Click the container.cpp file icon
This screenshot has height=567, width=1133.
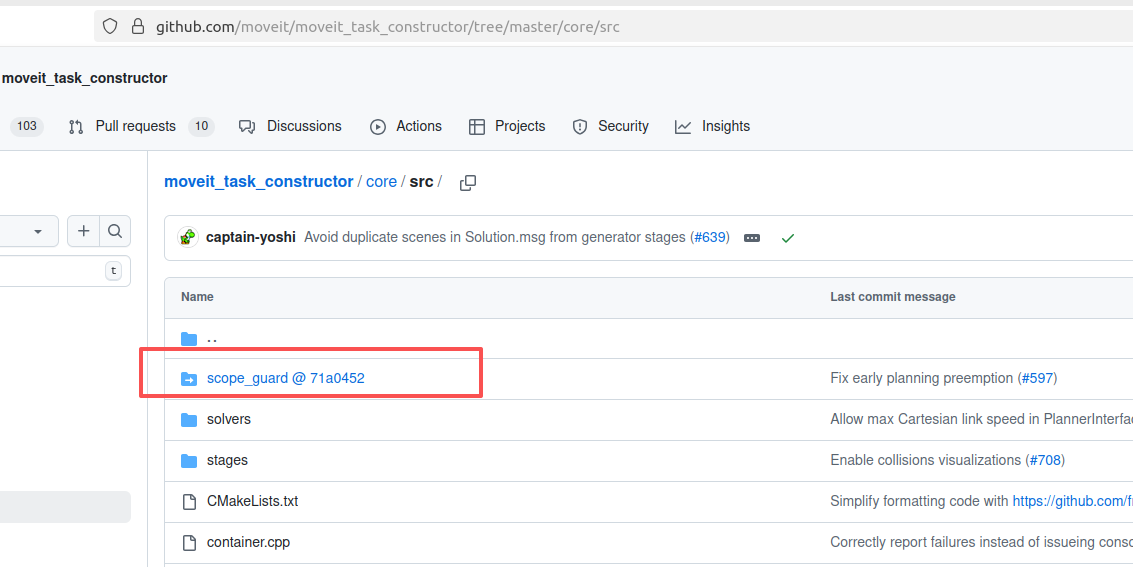[189, 542]
